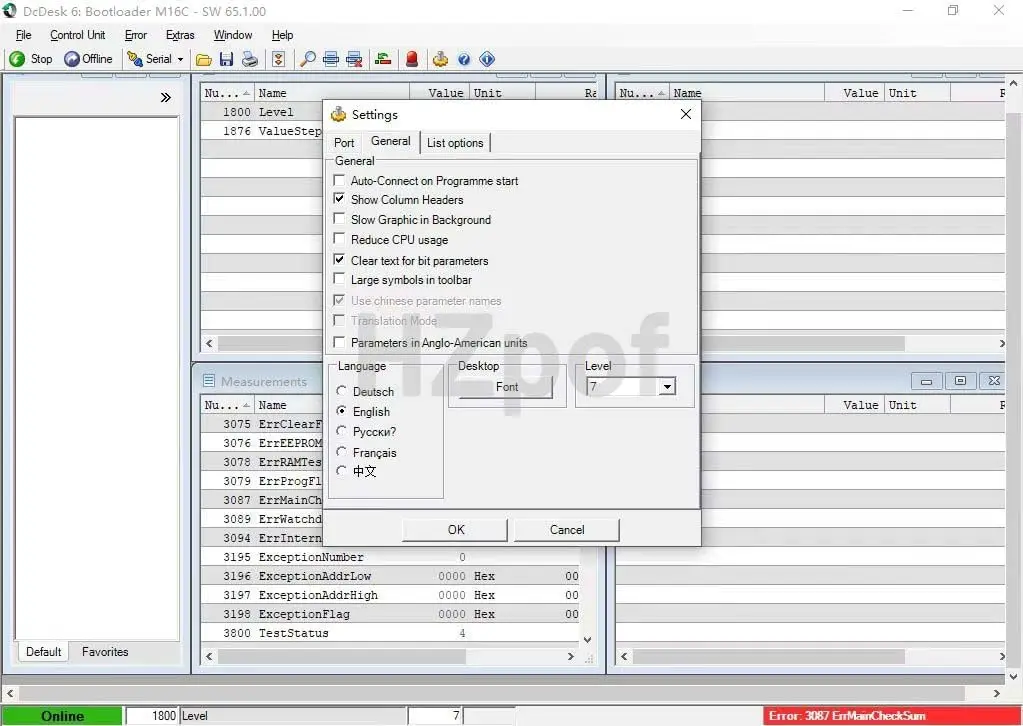Viewport: 1023px width, 726px height.
Task: Sort top-right list by Nu... column
Action: (642, 93)
